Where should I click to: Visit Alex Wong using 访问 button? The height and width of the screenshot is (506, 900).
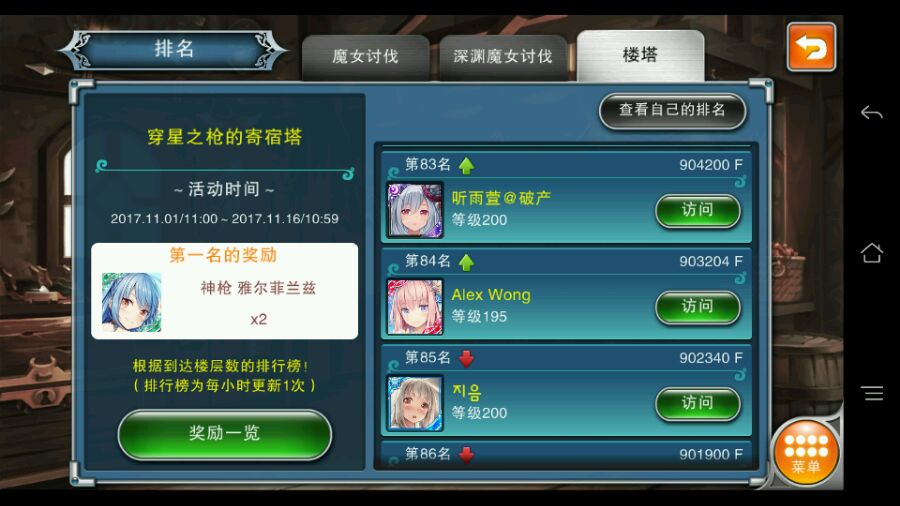point(697,306)
